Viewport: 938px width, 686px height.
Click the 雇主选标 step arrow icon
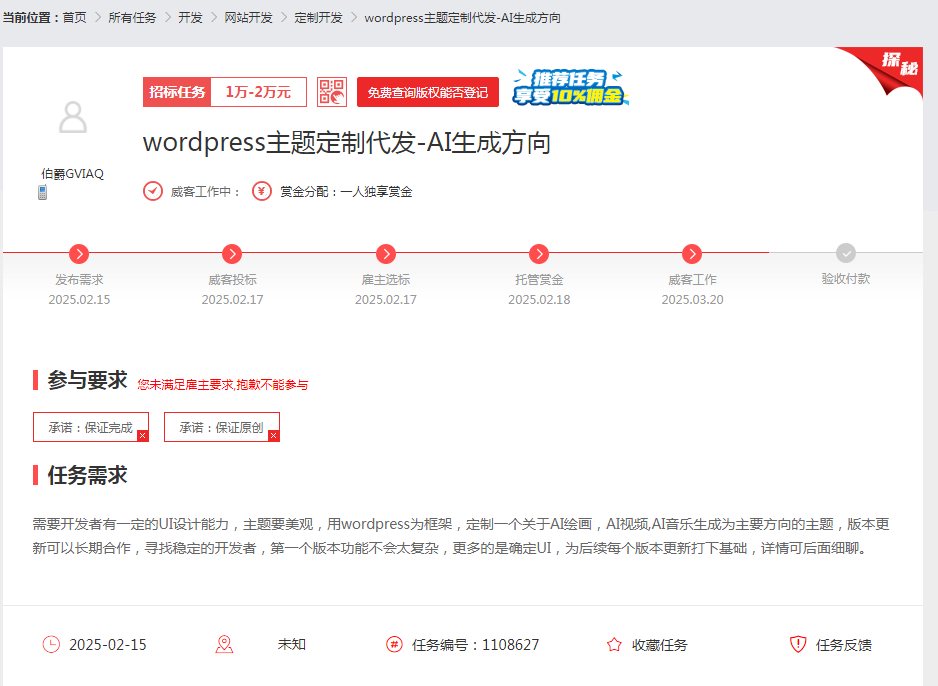click(x=386, y=254)
